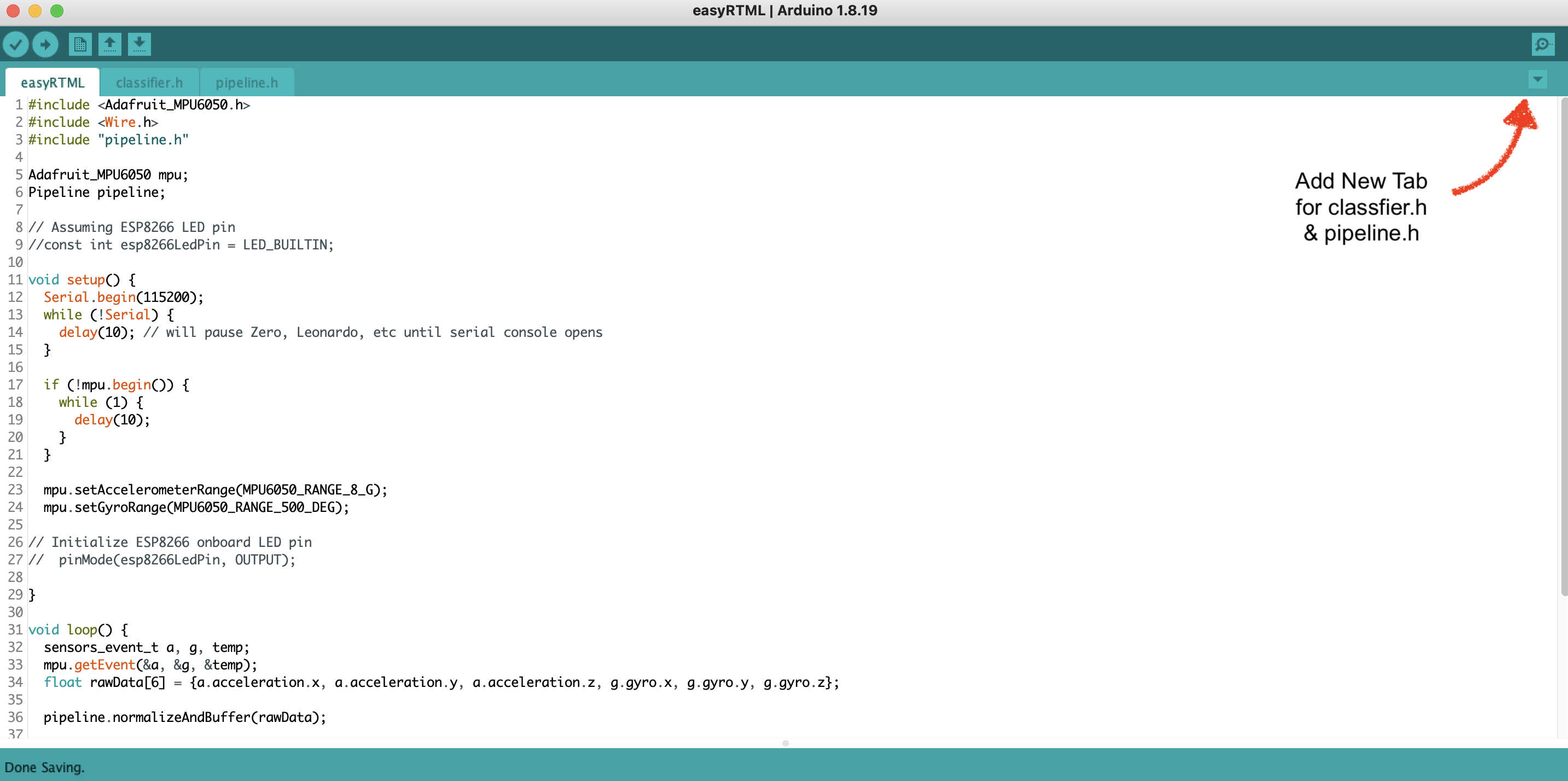Click on 'void loop() {' line
The image size is (1568, 781).
point(78,630)
